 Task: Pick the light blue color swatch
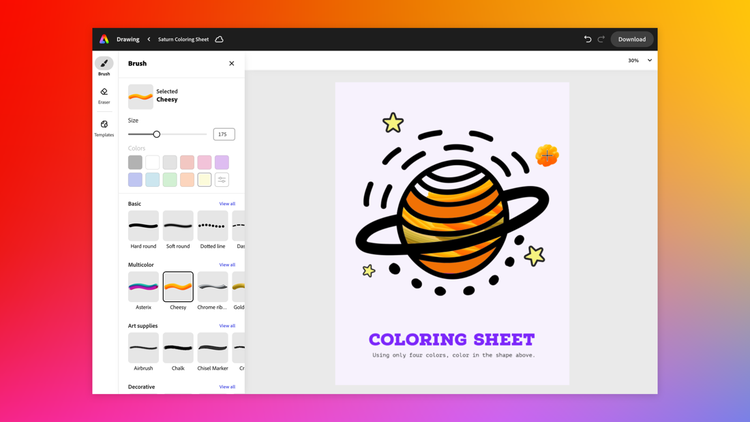(x=153, y=179)
